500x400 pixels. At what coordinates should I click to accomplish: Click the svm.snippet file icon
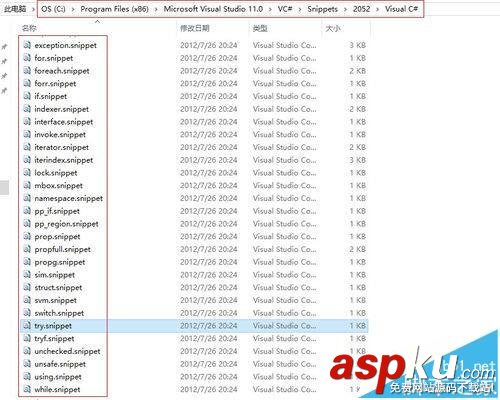point(27,300)
